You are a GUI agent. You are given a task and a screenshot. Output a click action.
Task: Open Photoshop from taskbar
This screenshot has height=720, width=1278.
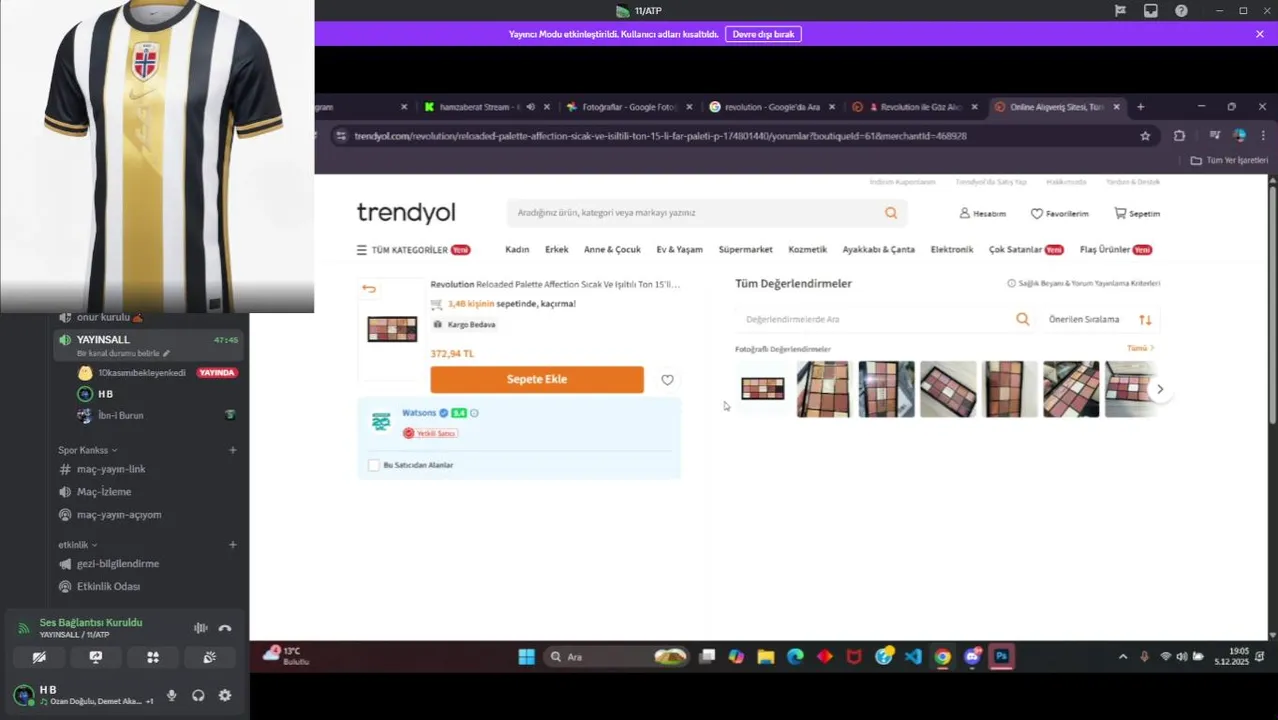coord(1001,657)
